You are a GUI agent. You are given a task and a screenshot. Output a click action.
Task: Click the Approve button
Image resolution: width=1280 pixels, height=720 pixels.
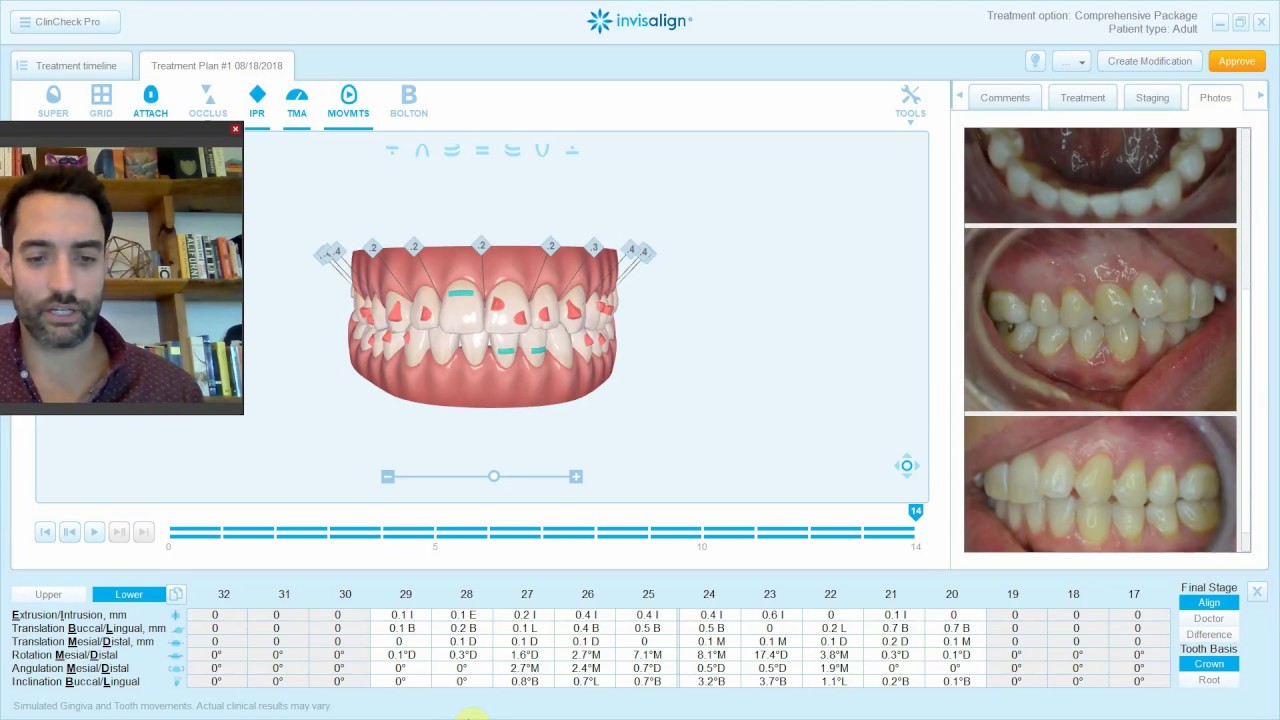coord(1237,61)
